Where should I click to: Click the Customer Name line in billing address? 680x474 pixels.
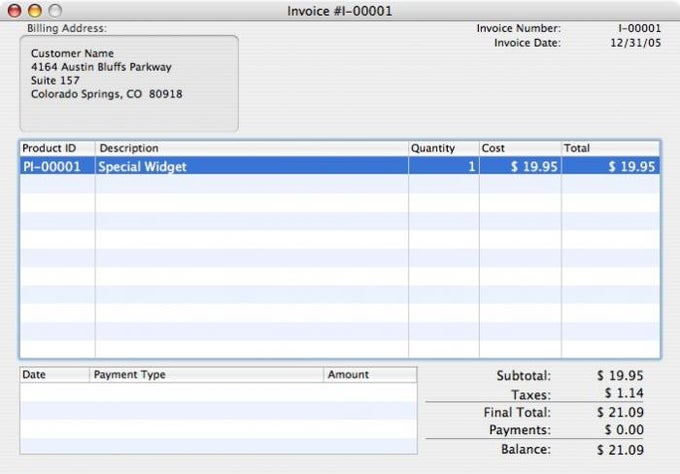72,53
